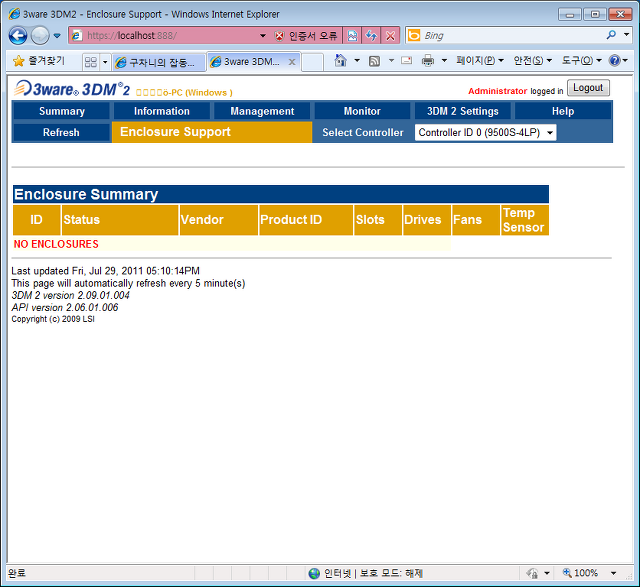Start search with the magnifier icon

(x=611, y=36)
